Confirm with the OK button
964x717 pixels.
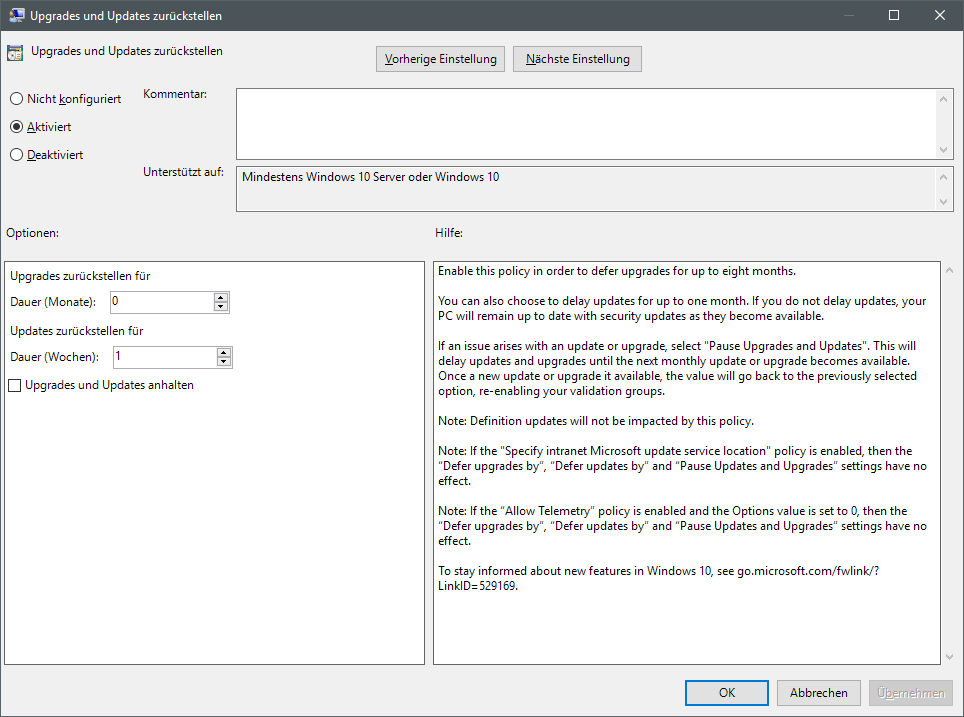click(727, 692)
